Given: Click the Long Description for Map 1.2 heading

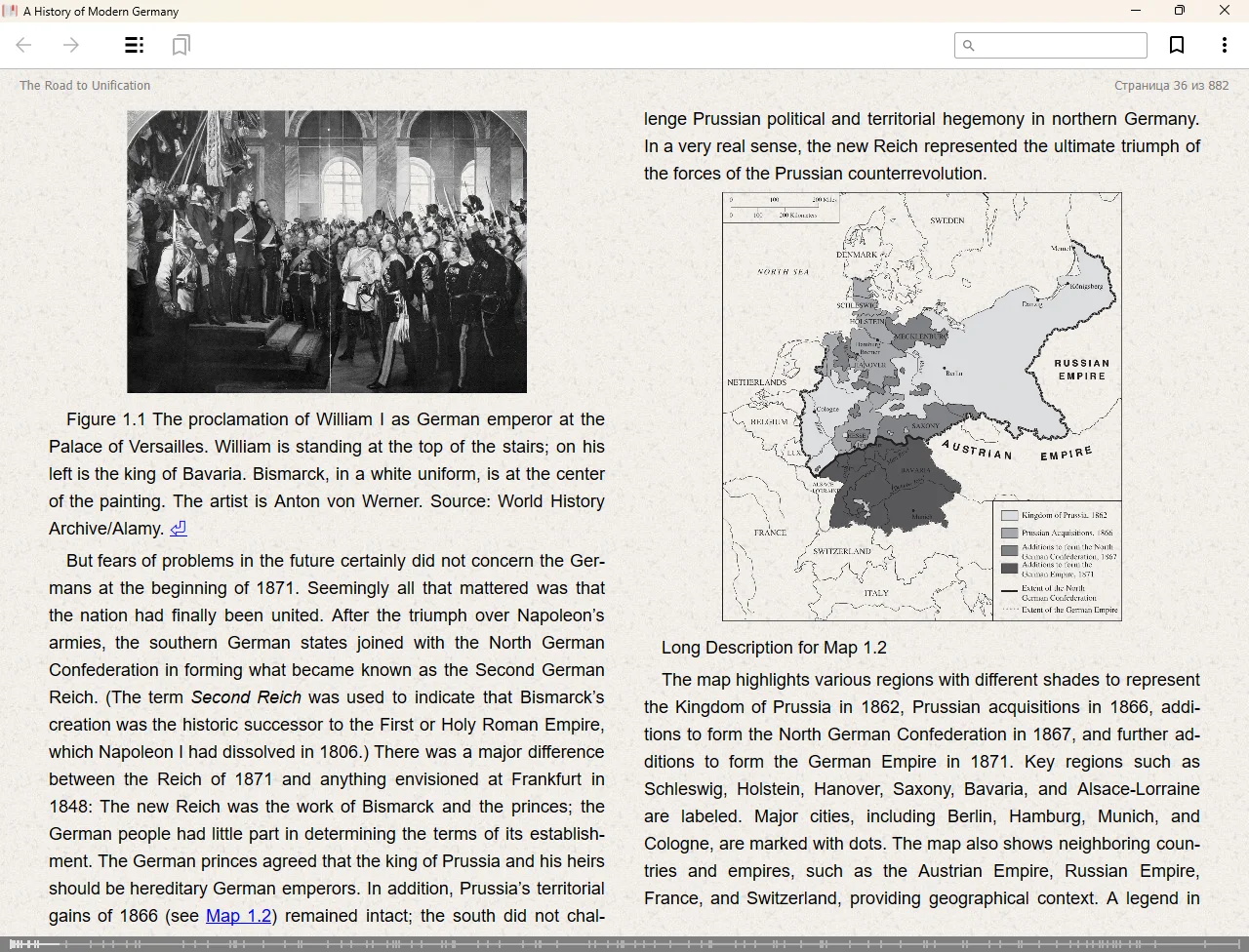Looking at the screenshot, I should coord(774,648).
